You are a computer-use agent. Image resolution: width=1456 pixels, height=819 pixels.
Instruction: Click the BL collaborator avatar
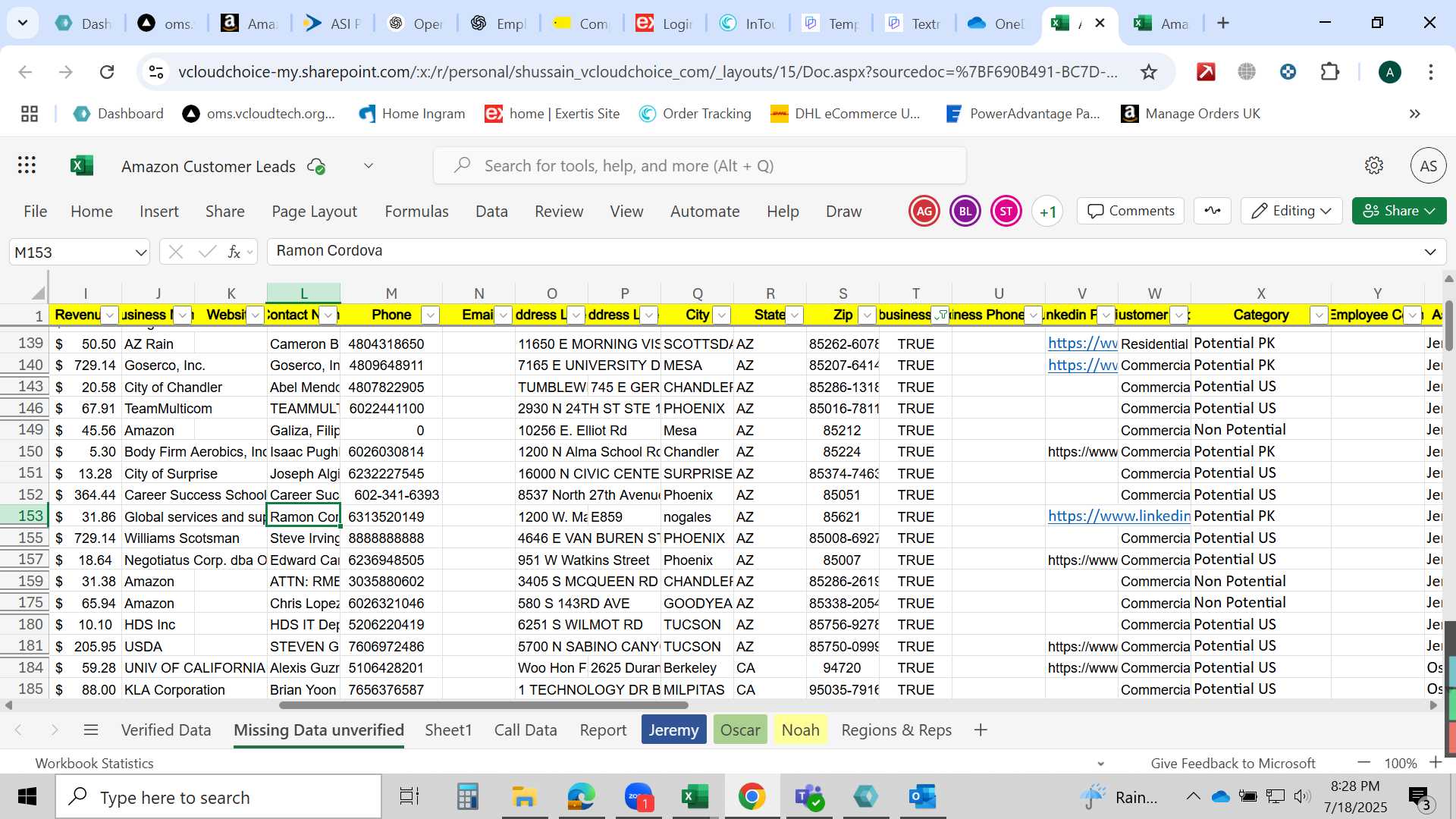click(x=965, y=212)
